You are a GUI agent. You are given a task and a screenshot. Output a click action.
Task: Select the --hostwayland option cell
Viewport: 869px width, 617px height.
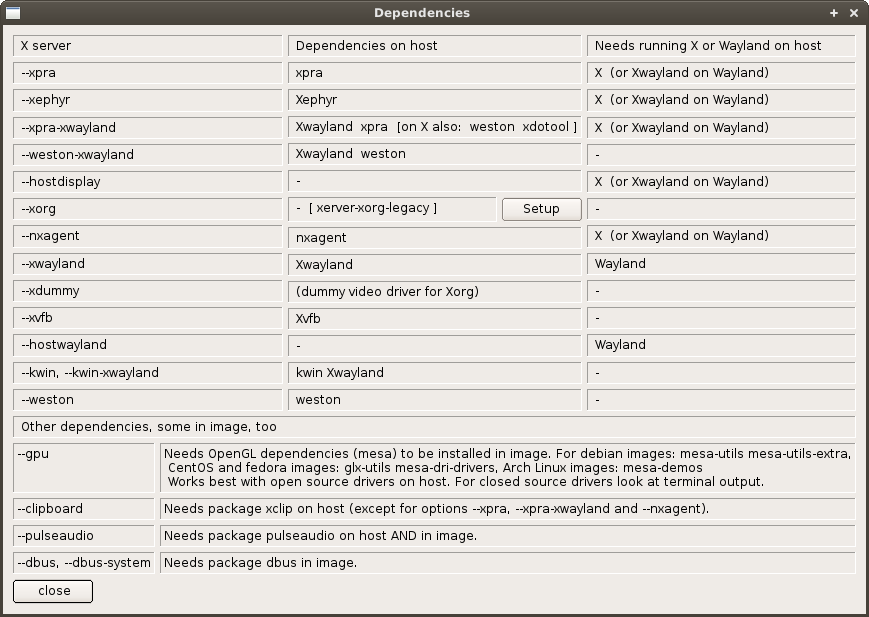click(x=147, y=345)
